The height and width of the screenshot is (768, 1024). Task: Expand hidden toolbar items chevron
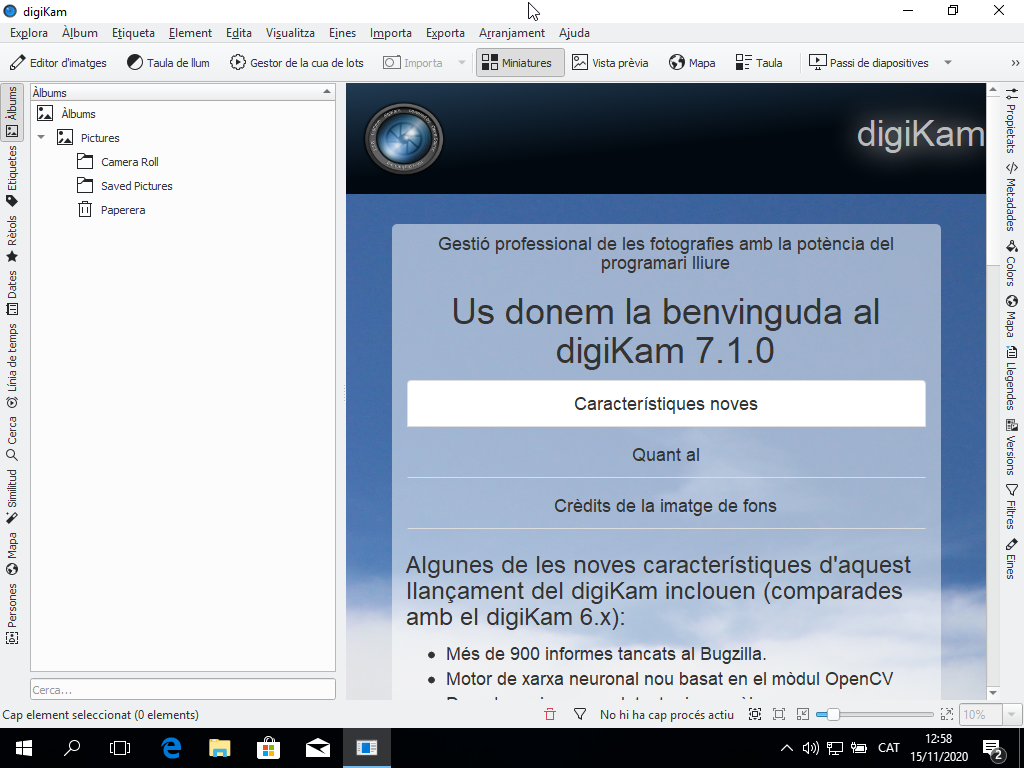(x=1015, y=63)
